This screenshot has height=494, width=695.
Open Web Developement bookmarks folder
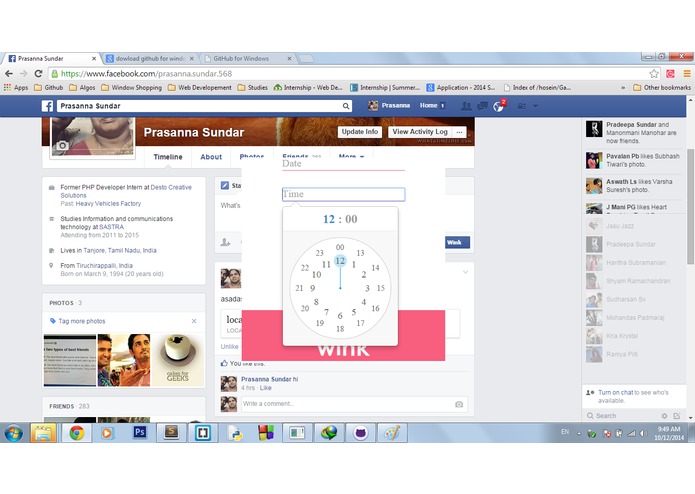click(200, 88)
